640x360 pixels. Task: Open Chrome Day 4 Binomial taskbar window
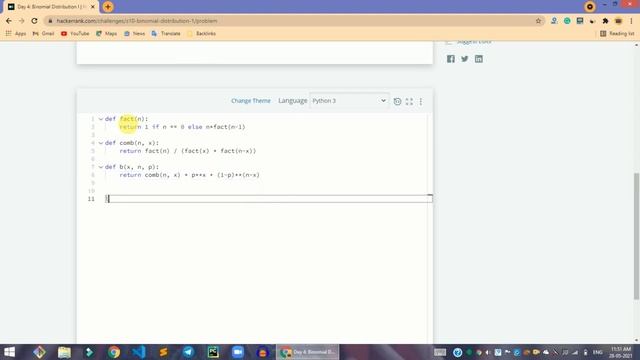point(307,352)
